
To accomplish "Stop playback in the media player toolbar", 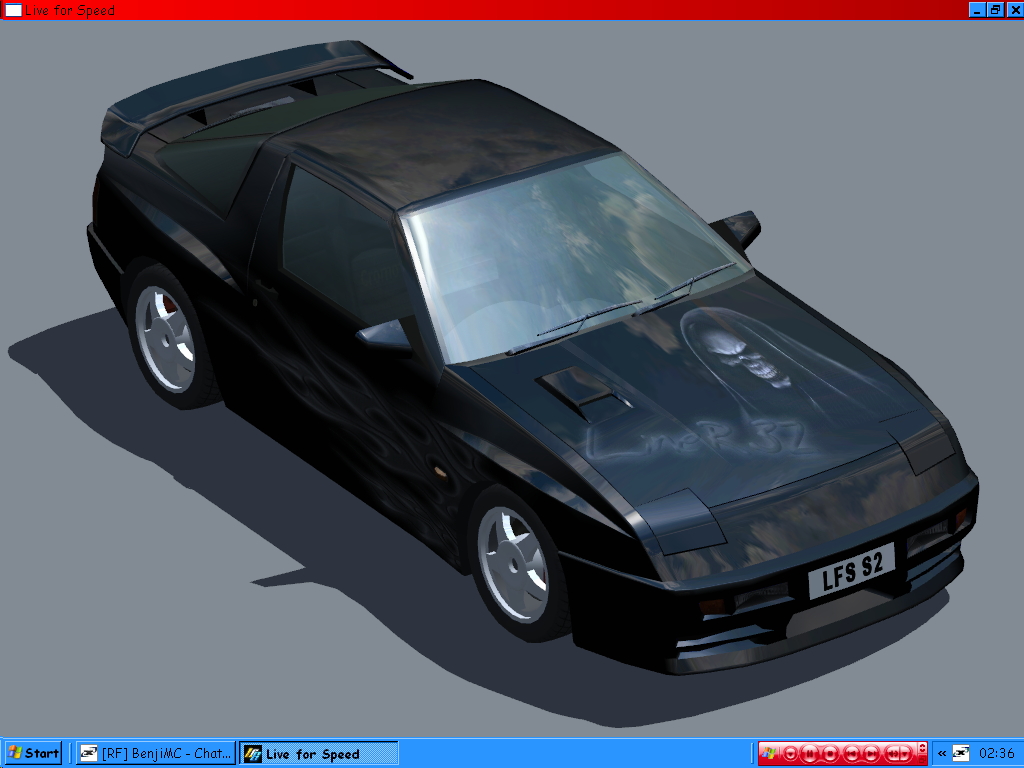I will 830,754.
